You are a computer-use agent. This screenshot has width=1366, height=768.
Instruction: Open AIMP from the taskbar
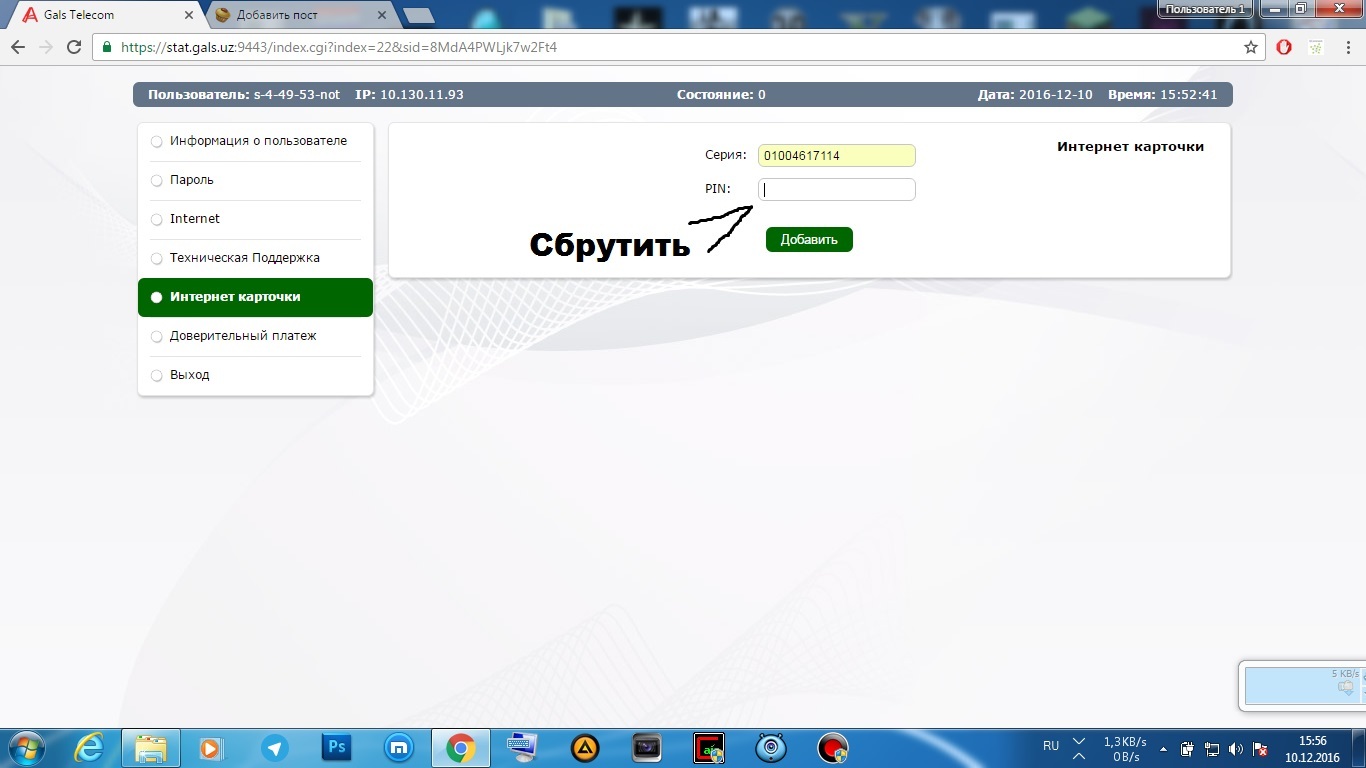[585, 748]
